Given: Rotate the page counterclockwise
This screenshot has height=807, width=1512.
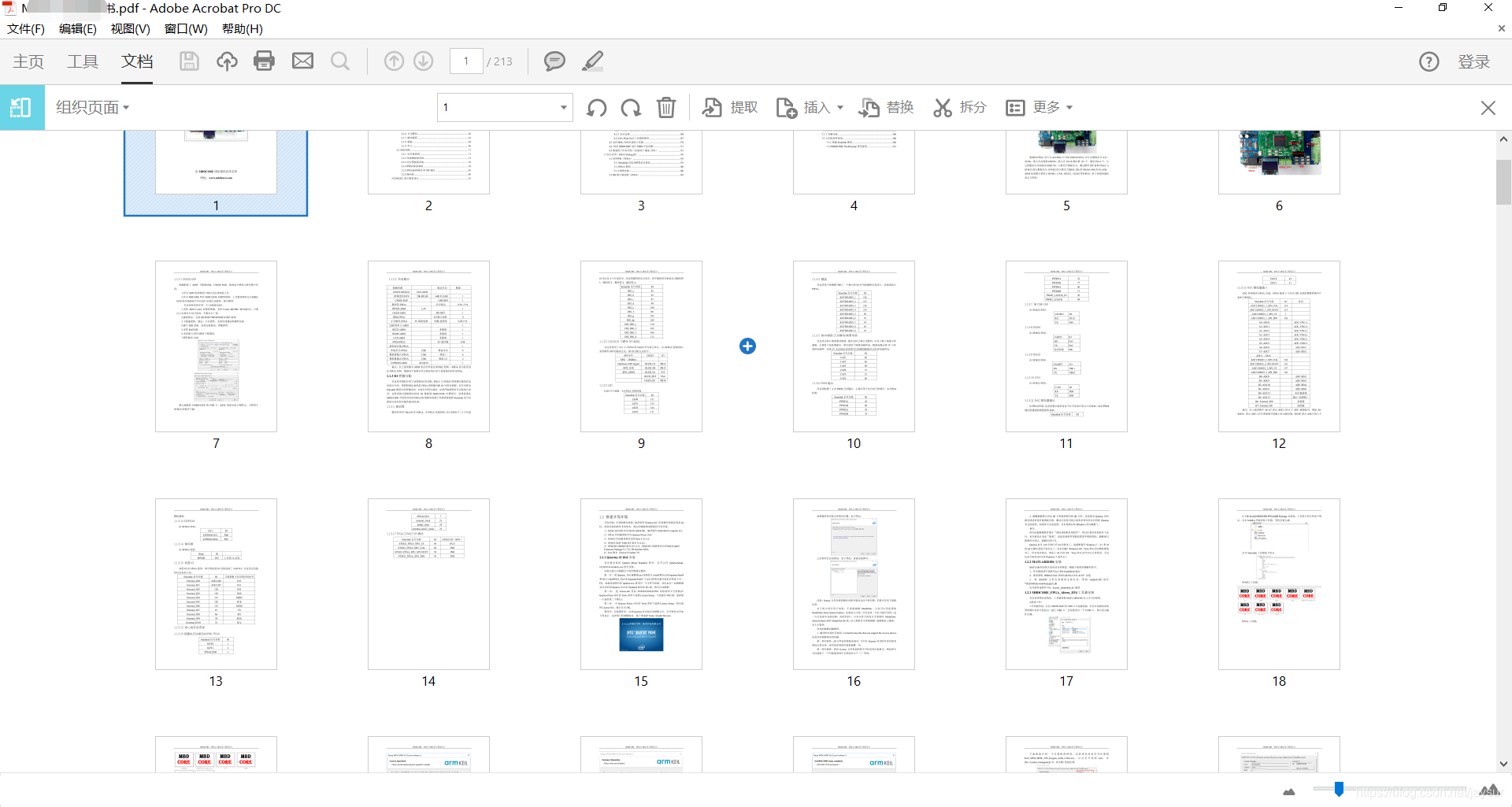Looking at the screenshot, I should coord(597,108).
